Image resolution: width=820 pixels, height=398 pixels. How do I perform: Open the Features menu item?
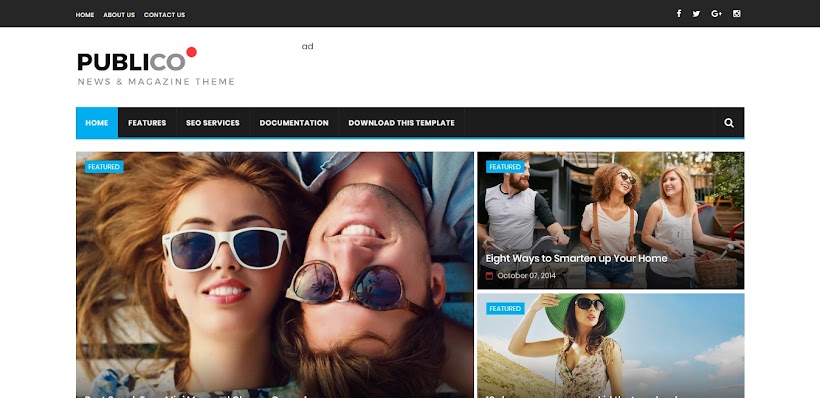pyautogui.click(x=147, y=123)
